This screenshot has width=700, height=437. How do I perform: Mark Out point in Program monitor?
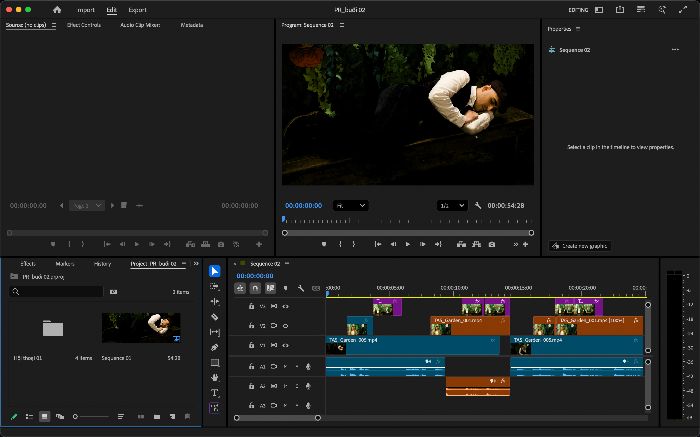354,244
